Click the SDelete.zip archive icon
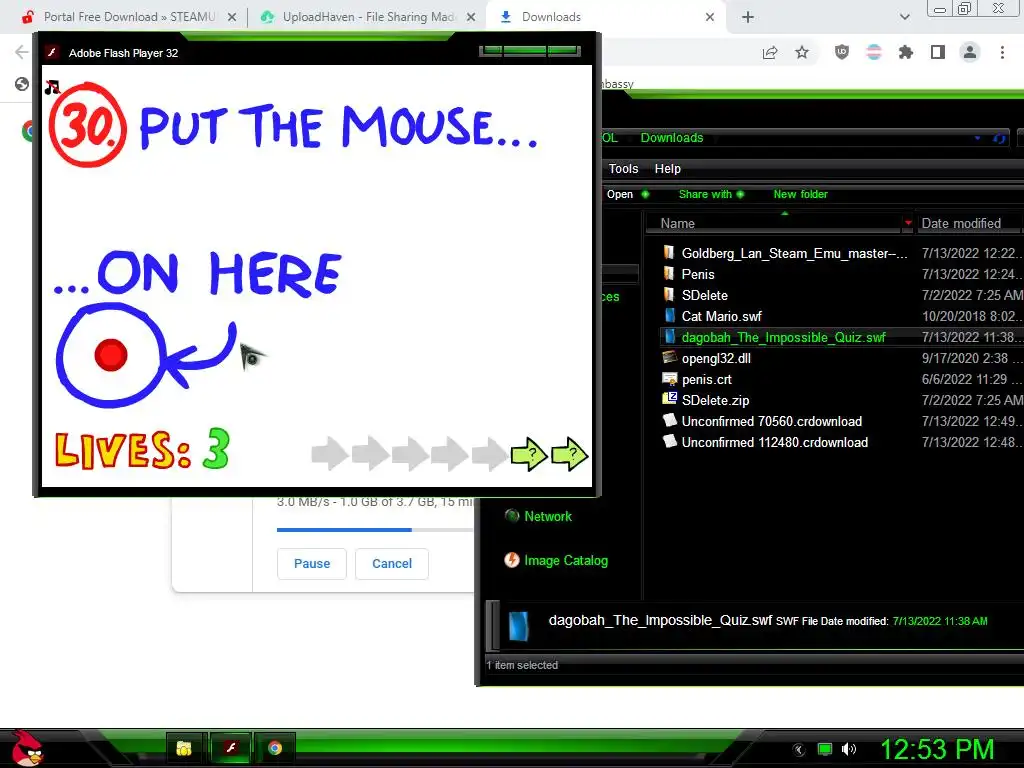The height and width of the screenshot is (768, 1024). [669, 399]
